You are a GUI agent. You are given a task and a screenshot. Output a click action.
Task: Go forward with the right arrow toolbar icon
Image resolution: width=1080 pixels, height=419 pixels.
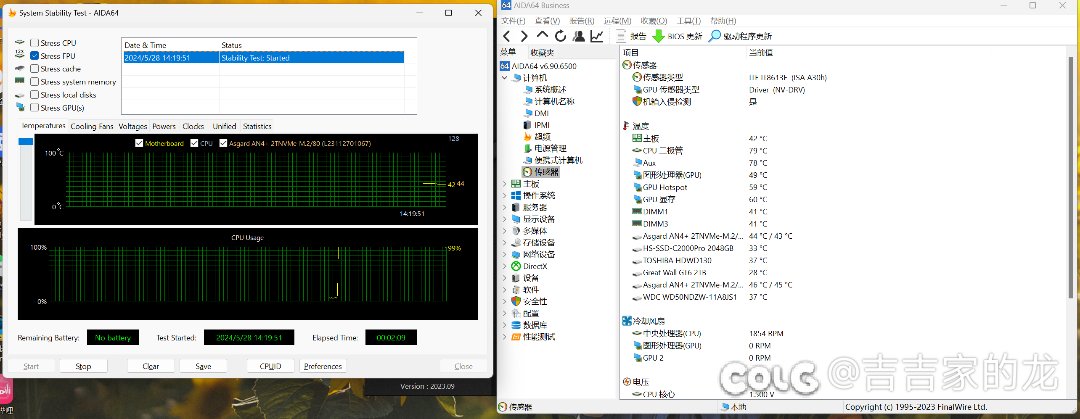pyautogui.click(x=524, y=36)
